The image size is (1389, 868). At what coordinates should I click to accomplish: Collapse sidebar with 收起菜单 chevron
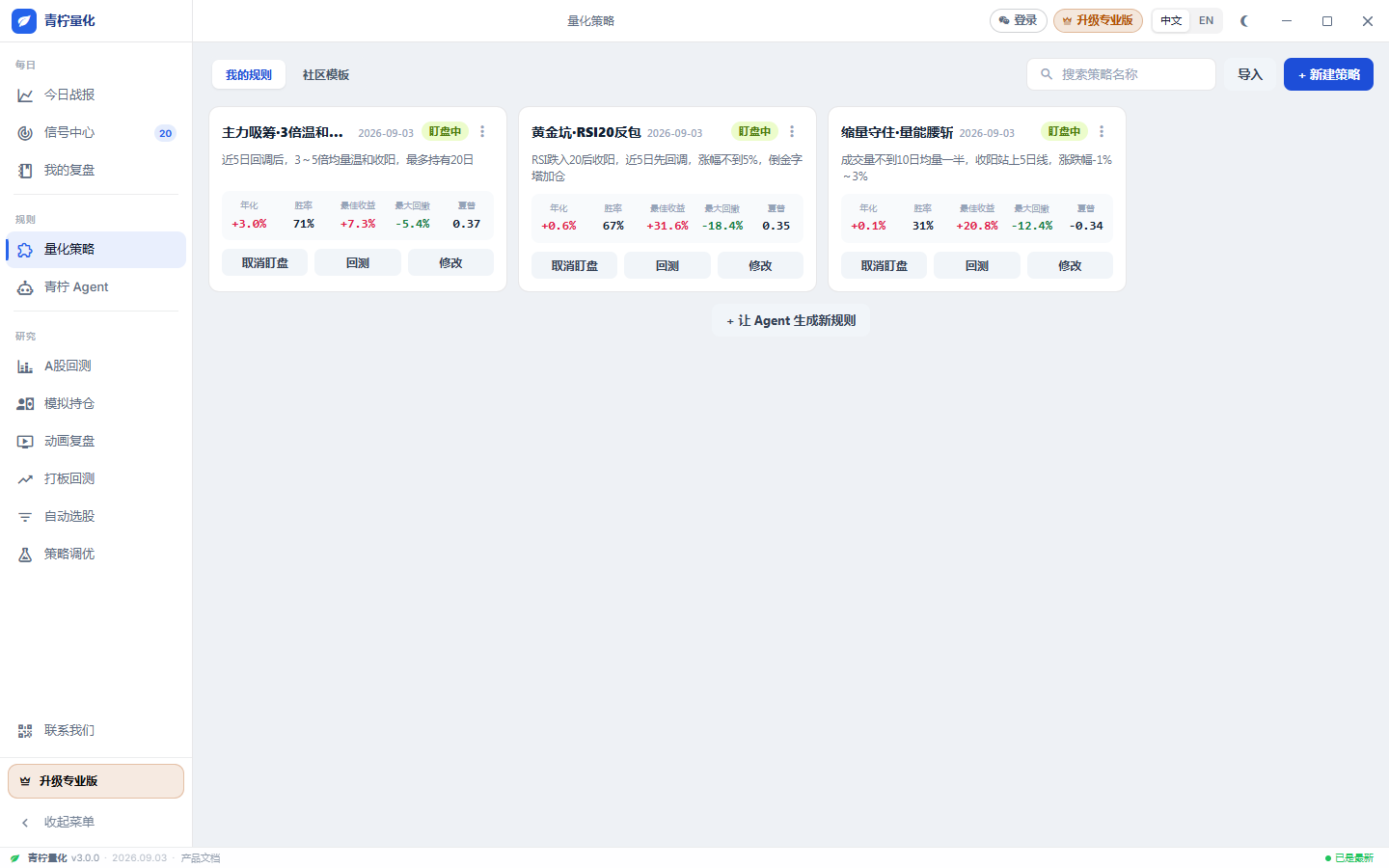click(x=25, y=823)
